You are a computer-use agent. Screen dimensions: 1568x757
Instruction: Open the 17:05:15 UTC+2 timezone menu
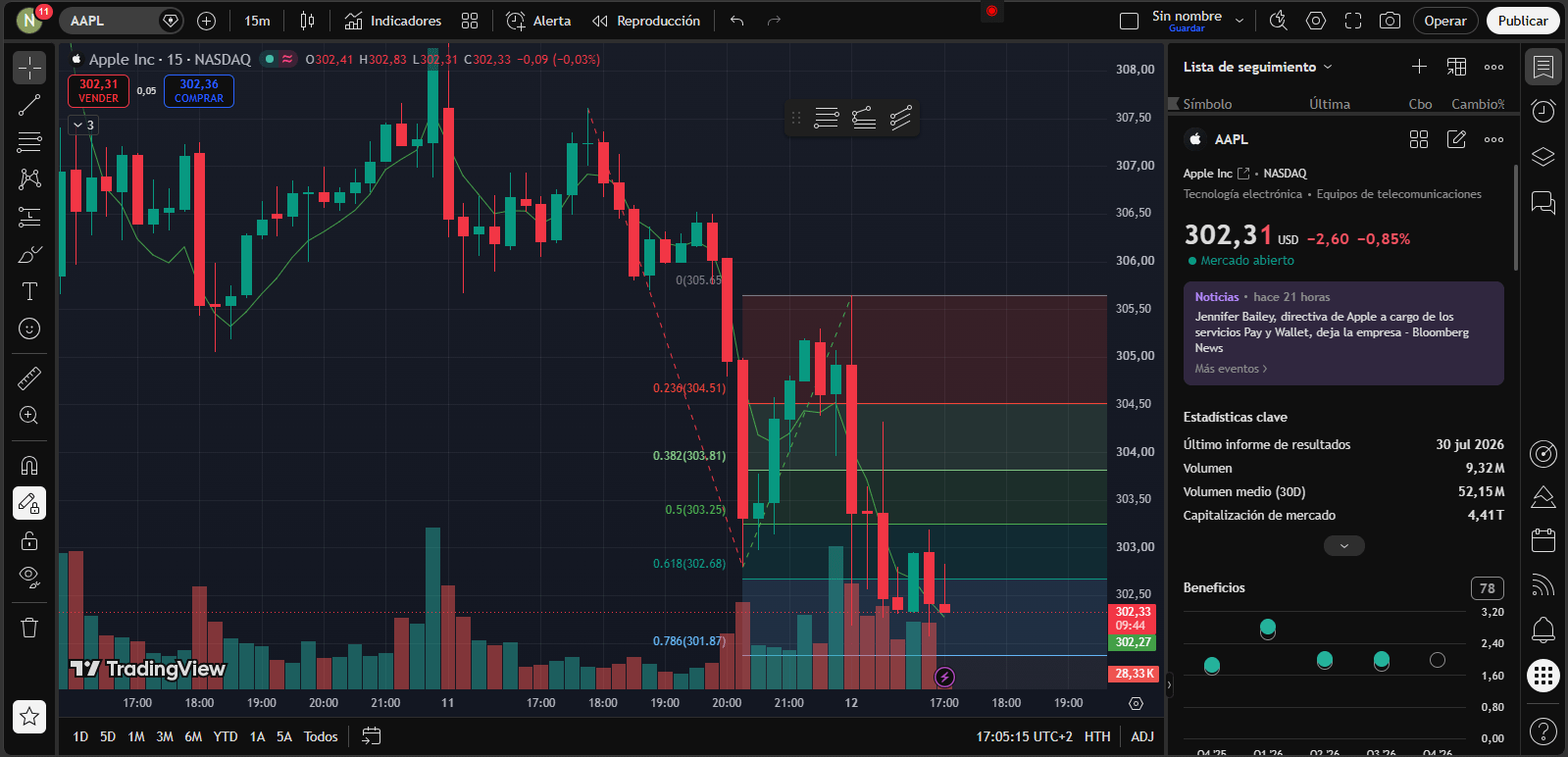click(1024, 736)
